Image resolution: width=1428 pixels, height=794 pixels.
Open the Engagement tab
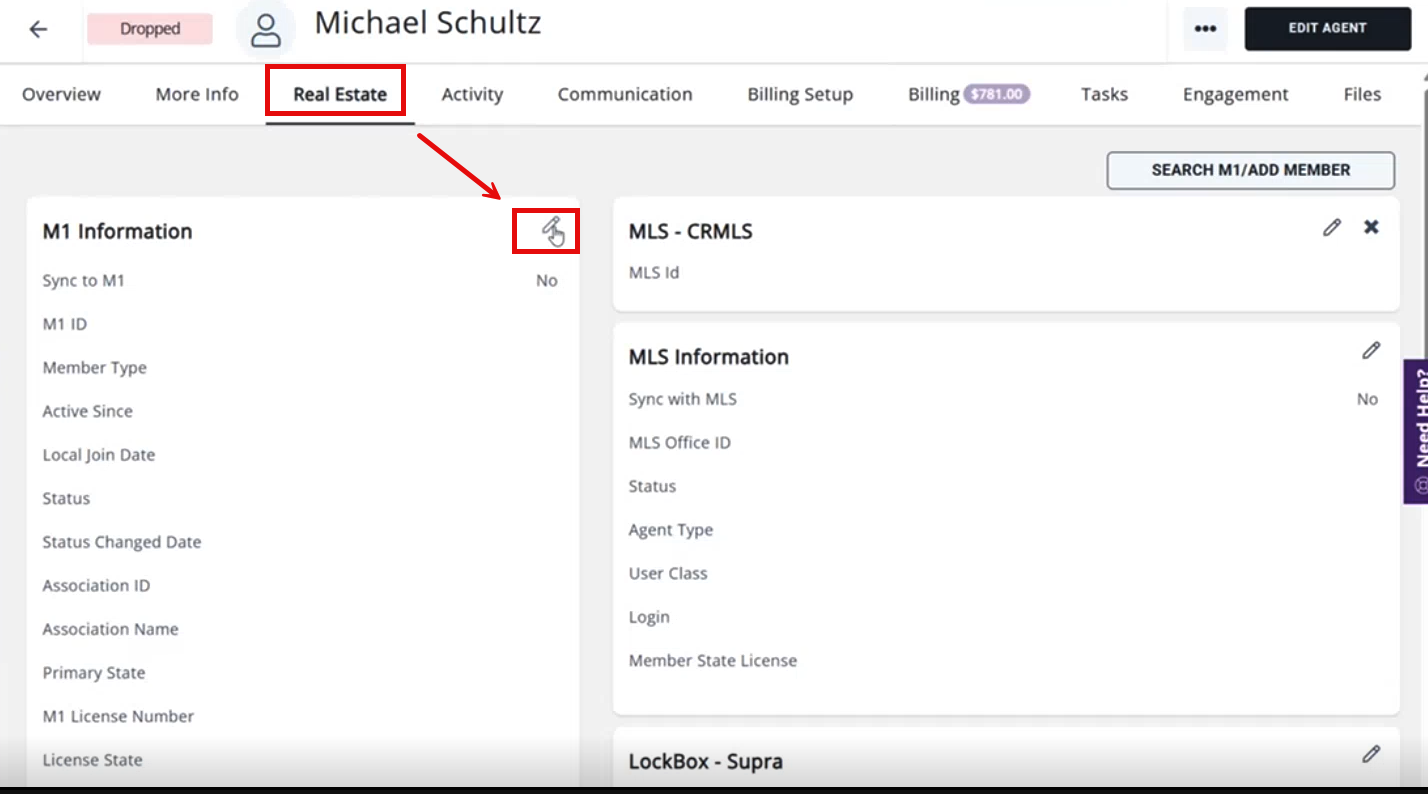point(1235,94)
